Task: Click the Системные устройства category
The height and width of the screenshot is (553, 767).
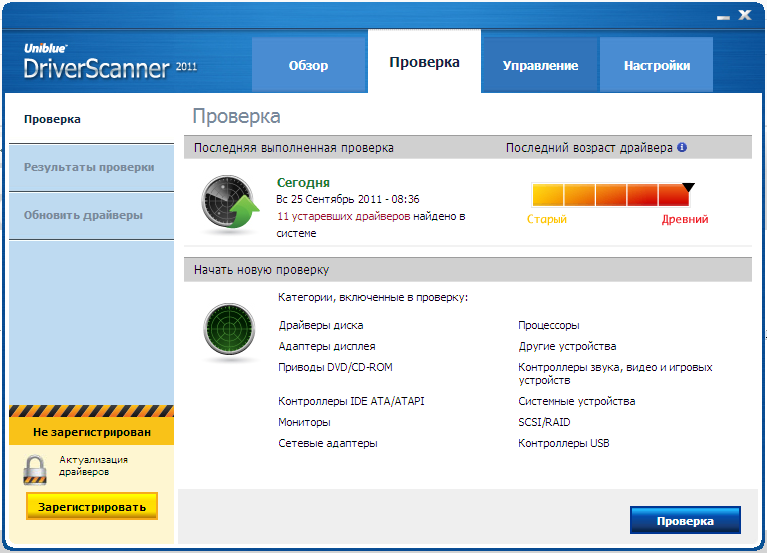Action: [x=577, y=401]
